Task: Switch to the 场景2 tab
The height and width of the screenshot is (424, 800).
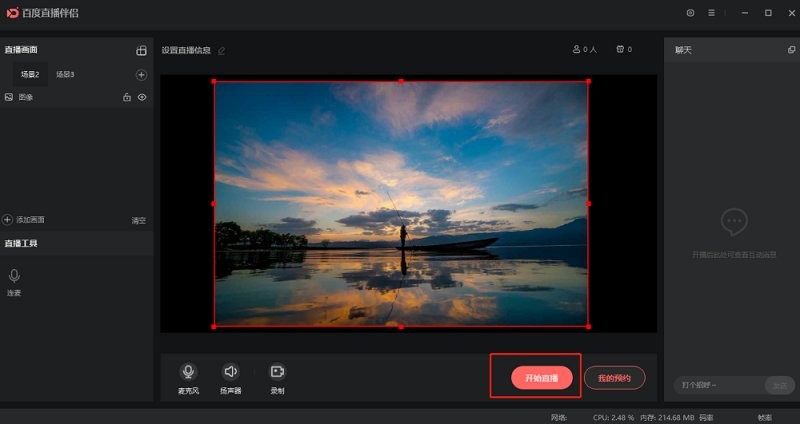Action: pos(30,75)
